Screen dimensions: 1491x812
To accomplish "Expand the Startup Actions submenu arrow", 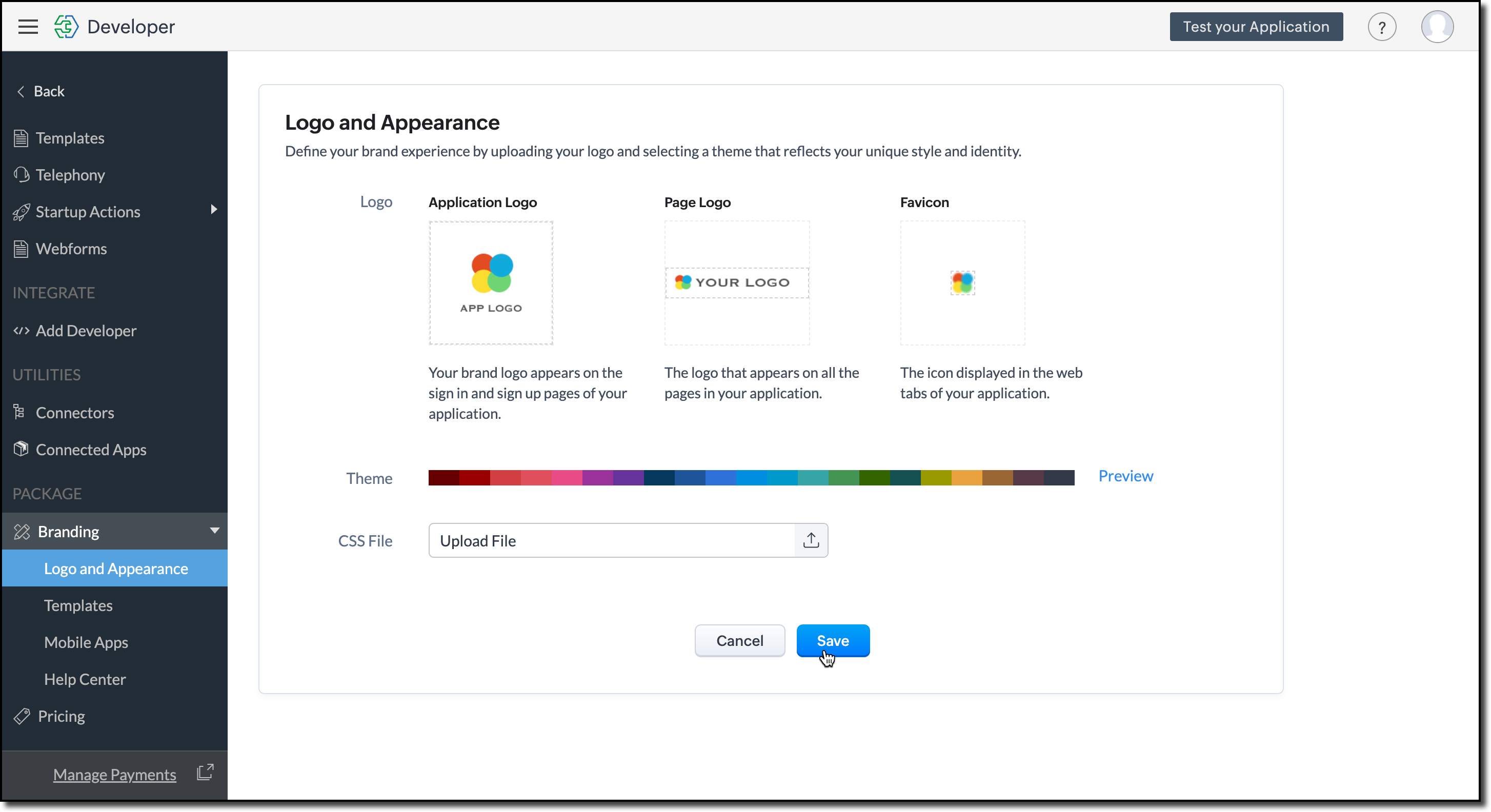I will (x=214, y=210).
